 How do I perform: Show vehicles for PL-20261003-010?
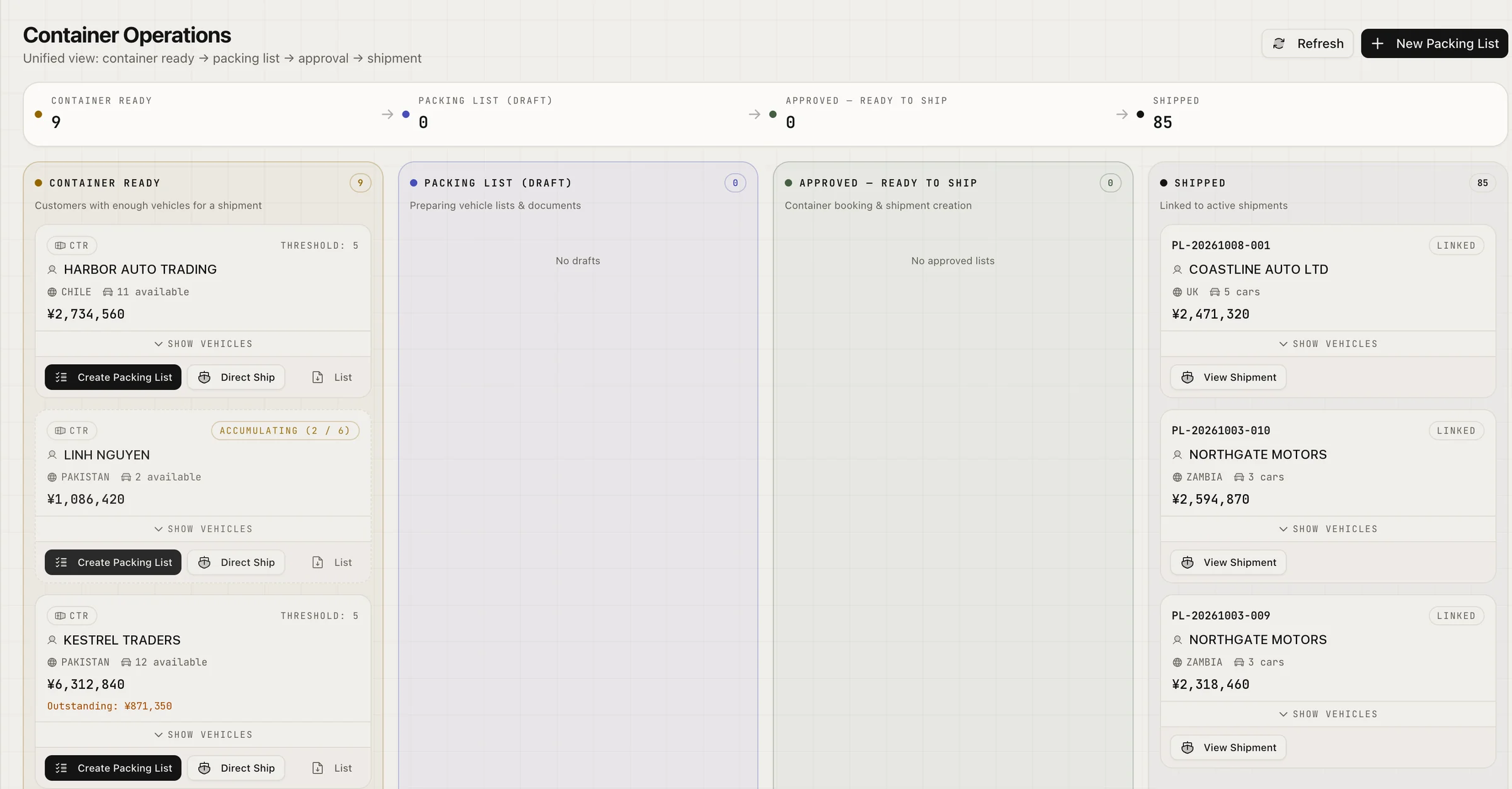click(x=1328, y=529)
